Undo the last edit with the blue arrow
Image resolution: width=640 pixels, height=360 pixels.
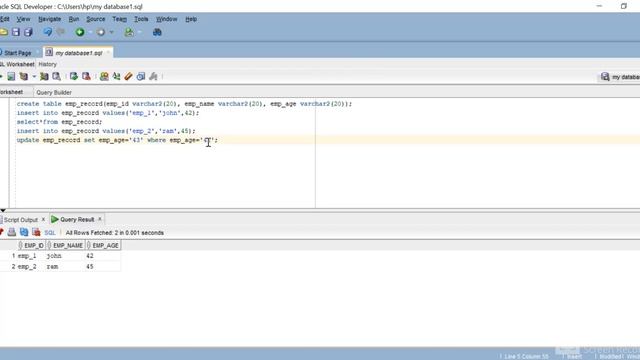tap(48, 32)
